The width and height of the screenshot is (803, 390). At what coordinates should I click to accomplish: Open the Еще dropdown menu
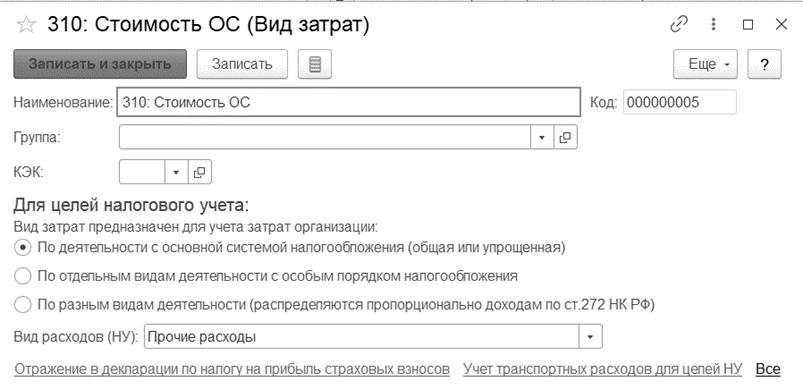coord(705,64)
